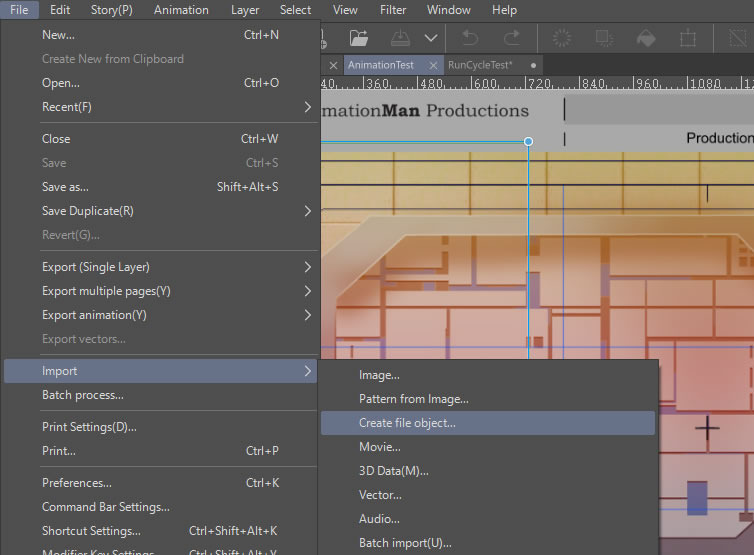This screenshot has width=754, height=555.
Task: Click the Deselect icon at toolbar's right edge
Action: 740,38
